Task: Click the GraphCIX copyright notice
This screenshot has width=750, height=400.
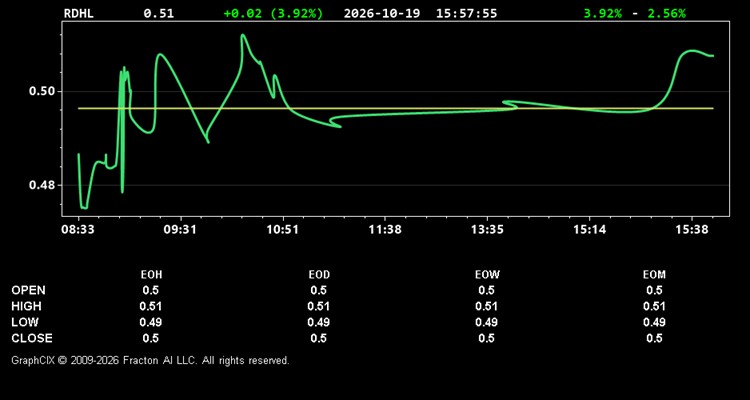Action: [151, 360]
